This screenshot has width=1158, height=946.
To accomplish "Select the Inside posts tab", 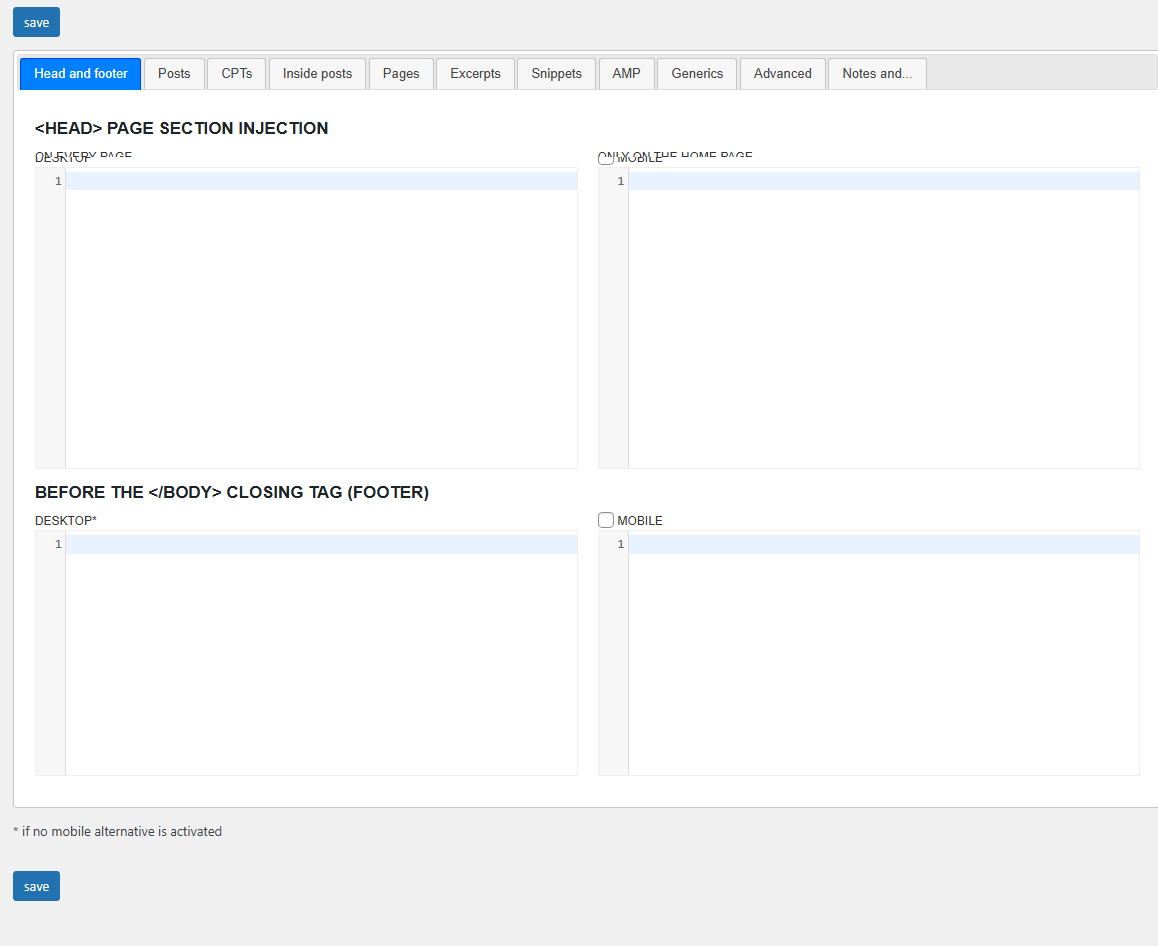I will pos(317,73).
